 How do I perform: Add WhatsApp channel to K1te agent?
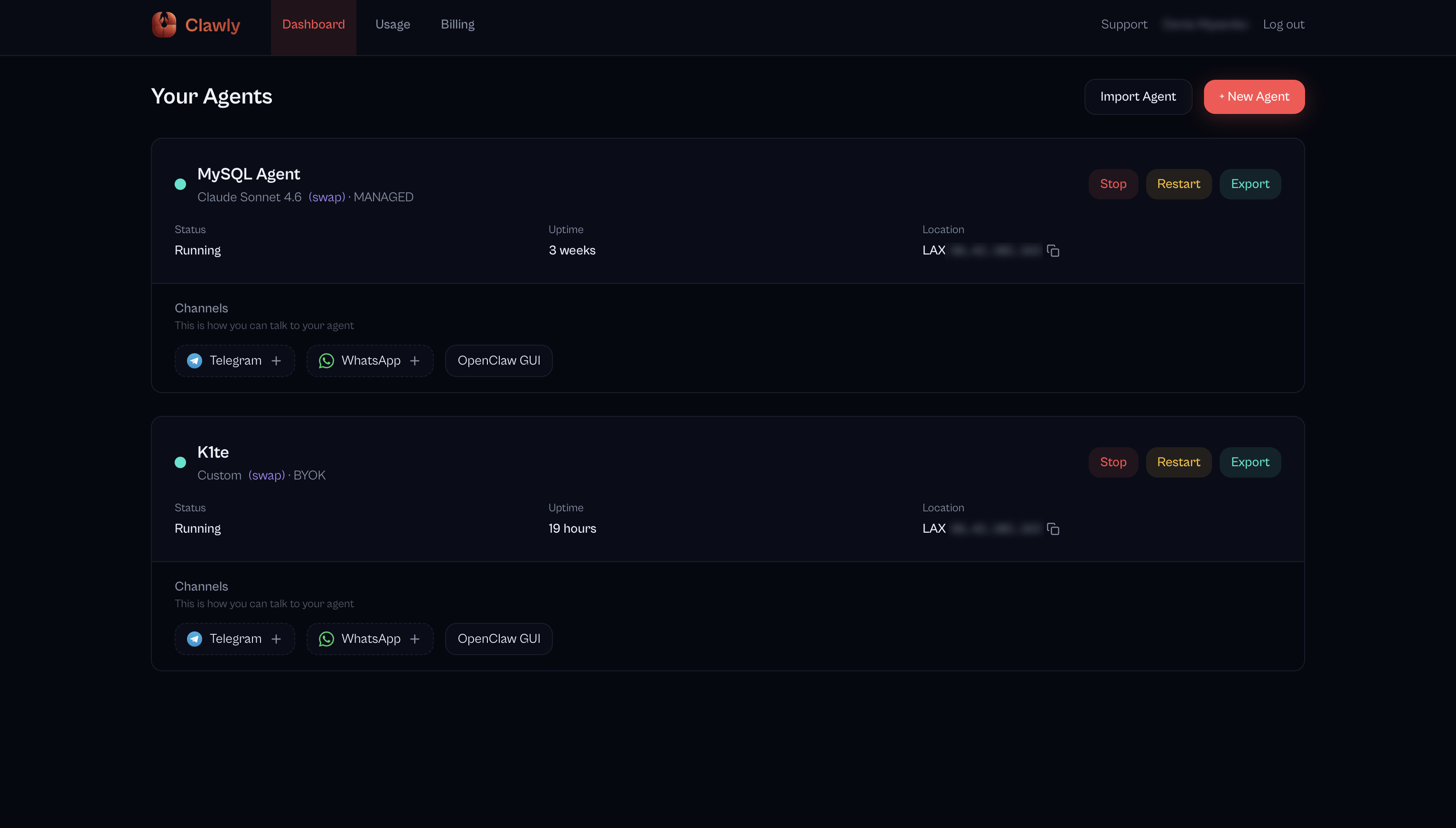point(369,639)
